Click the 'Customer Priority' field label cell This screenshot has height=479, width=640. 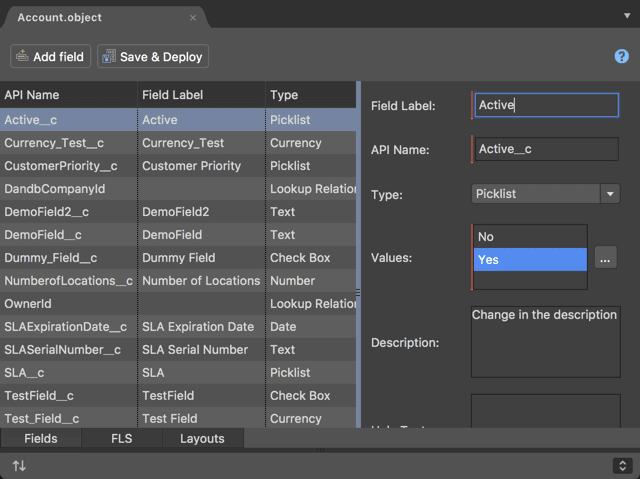202,166
